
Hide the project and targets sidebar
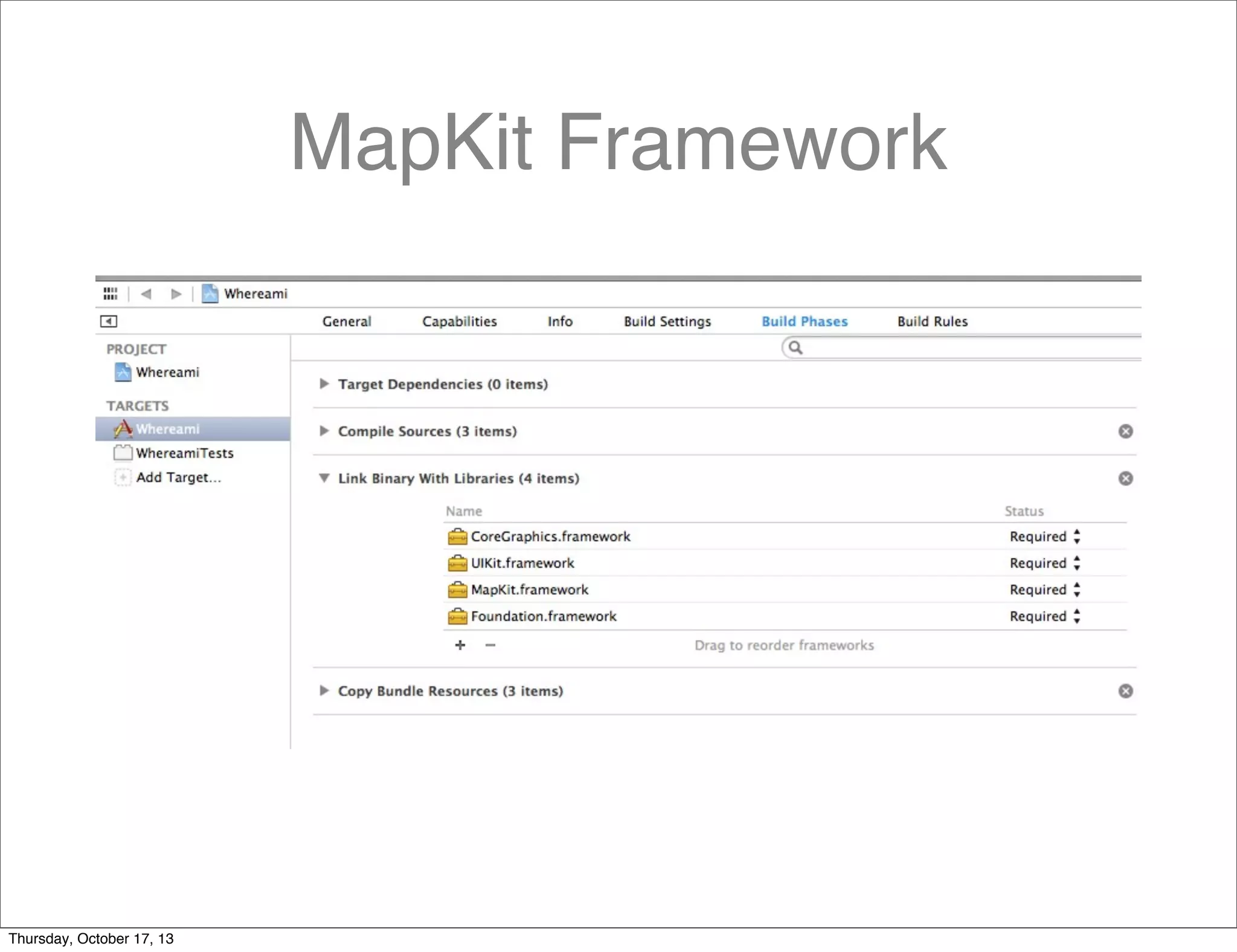tap(109, 321)
